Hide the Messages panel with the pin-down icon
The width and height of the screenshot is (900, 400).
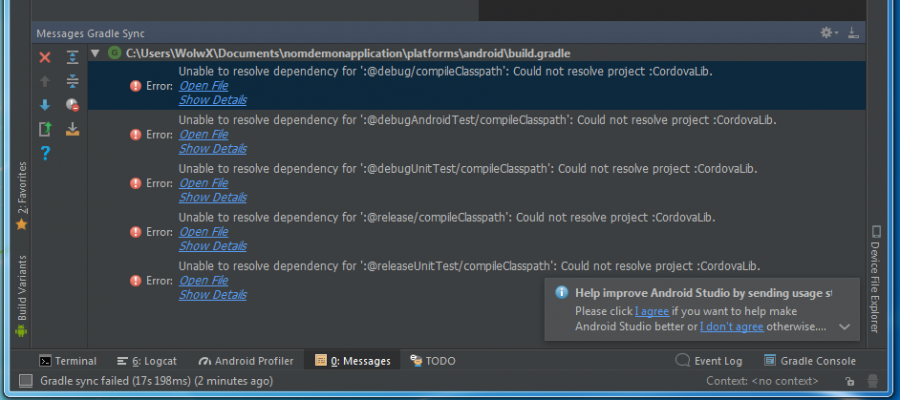tap(854, 33)
